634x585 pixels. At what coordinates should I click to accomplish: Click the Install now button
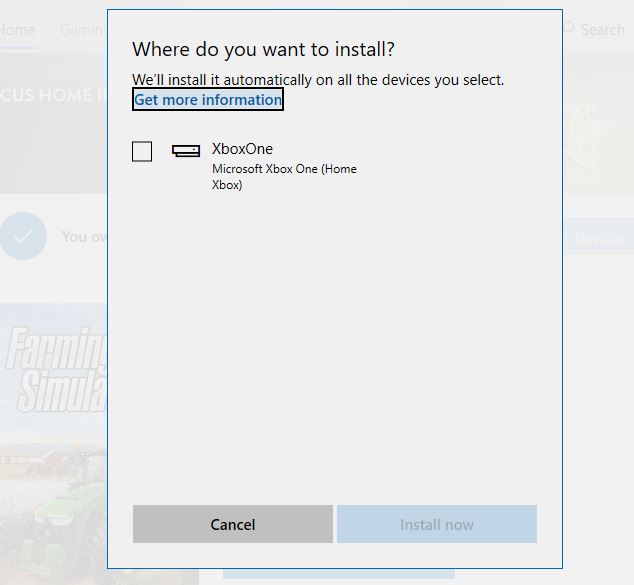pos(437,524)
